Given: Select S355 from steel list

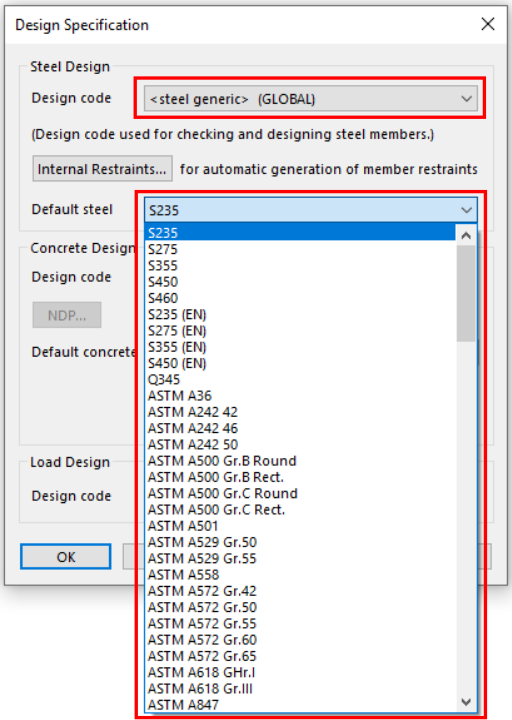Looking at the screenshot, I should [x=300, y=265].
